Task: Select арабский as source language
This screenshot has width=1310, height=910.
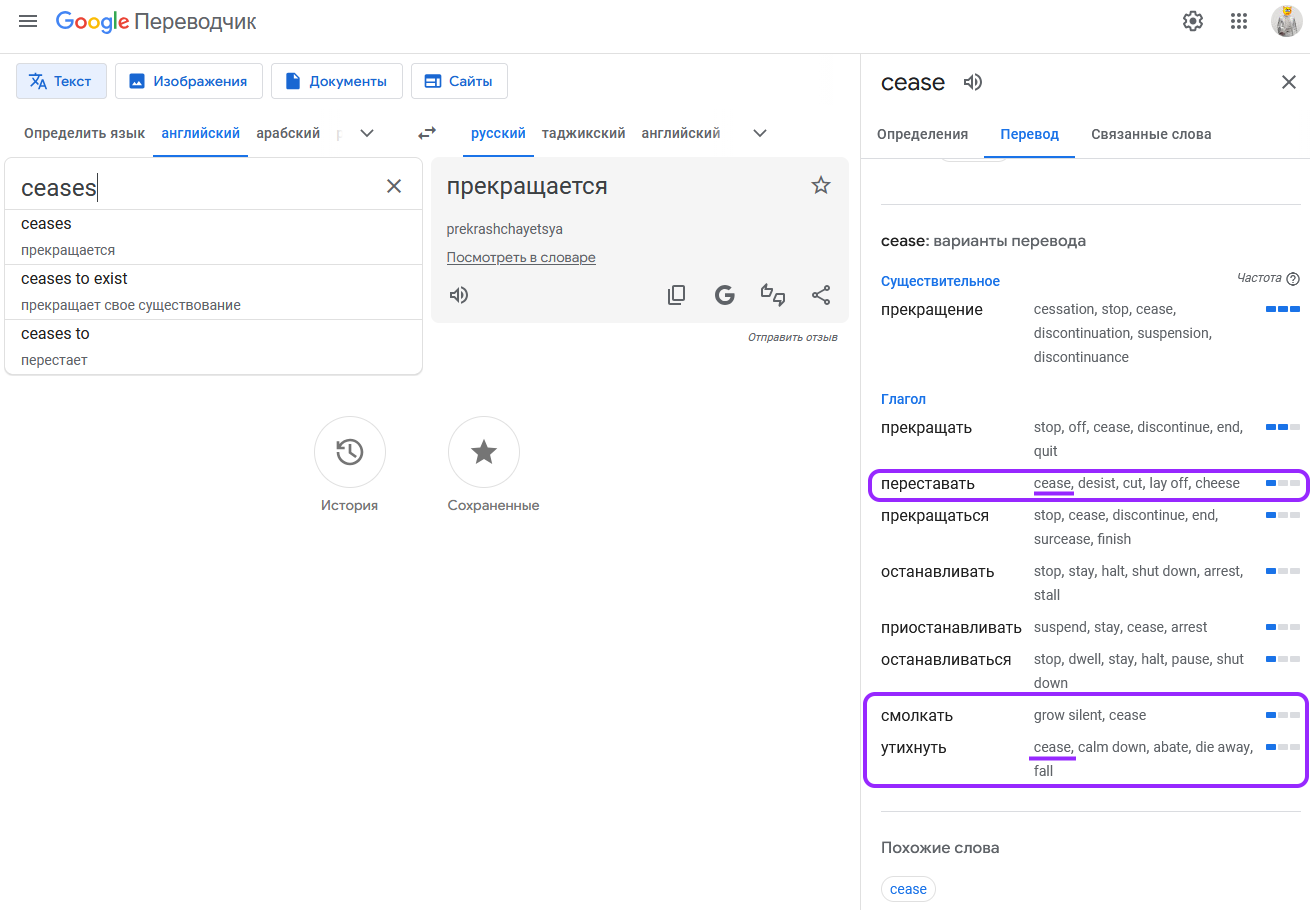Action: pos(288,133)
